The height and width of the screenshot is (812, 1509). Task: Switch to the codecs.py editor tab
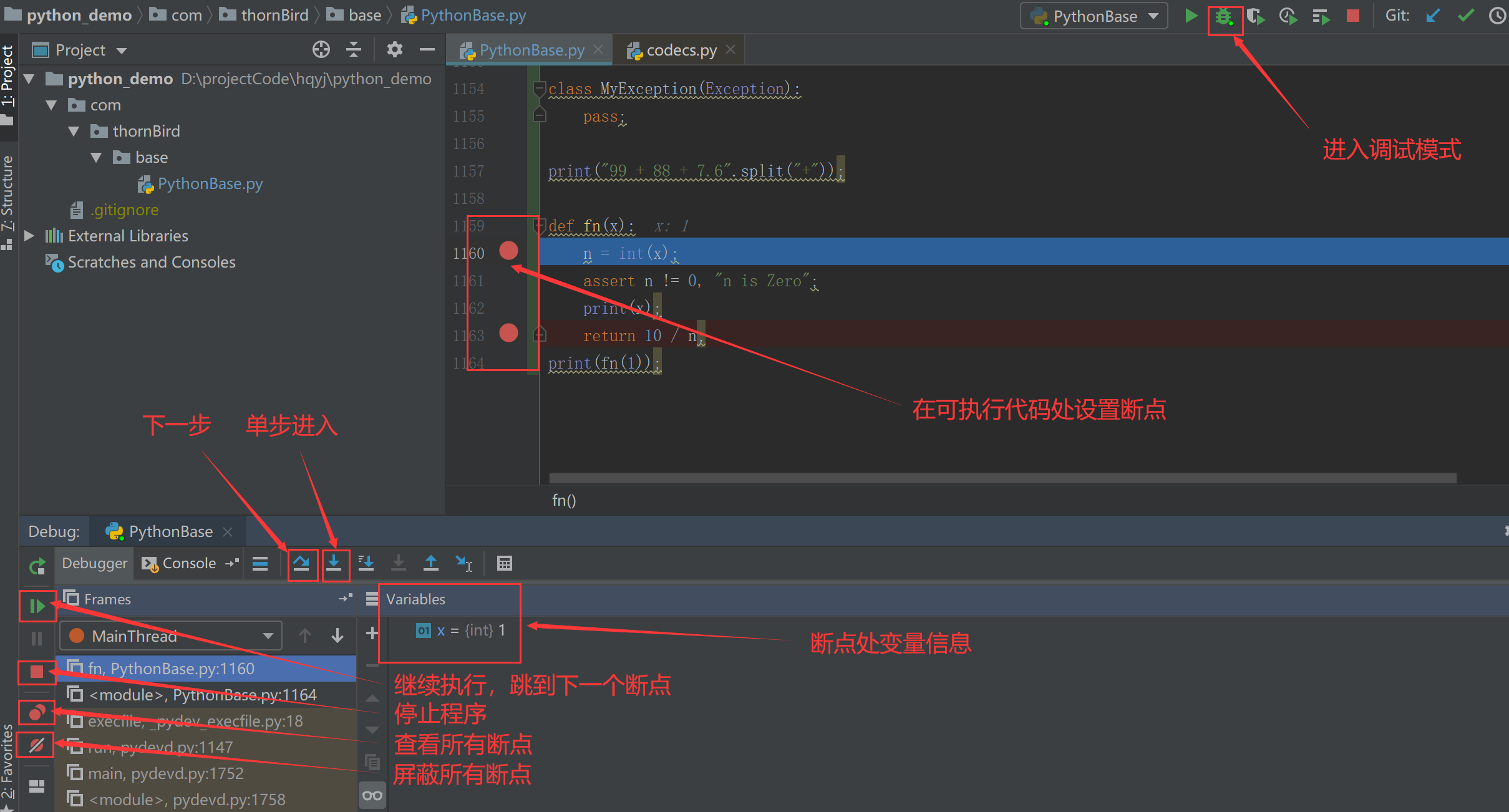[x=681, y=50]
